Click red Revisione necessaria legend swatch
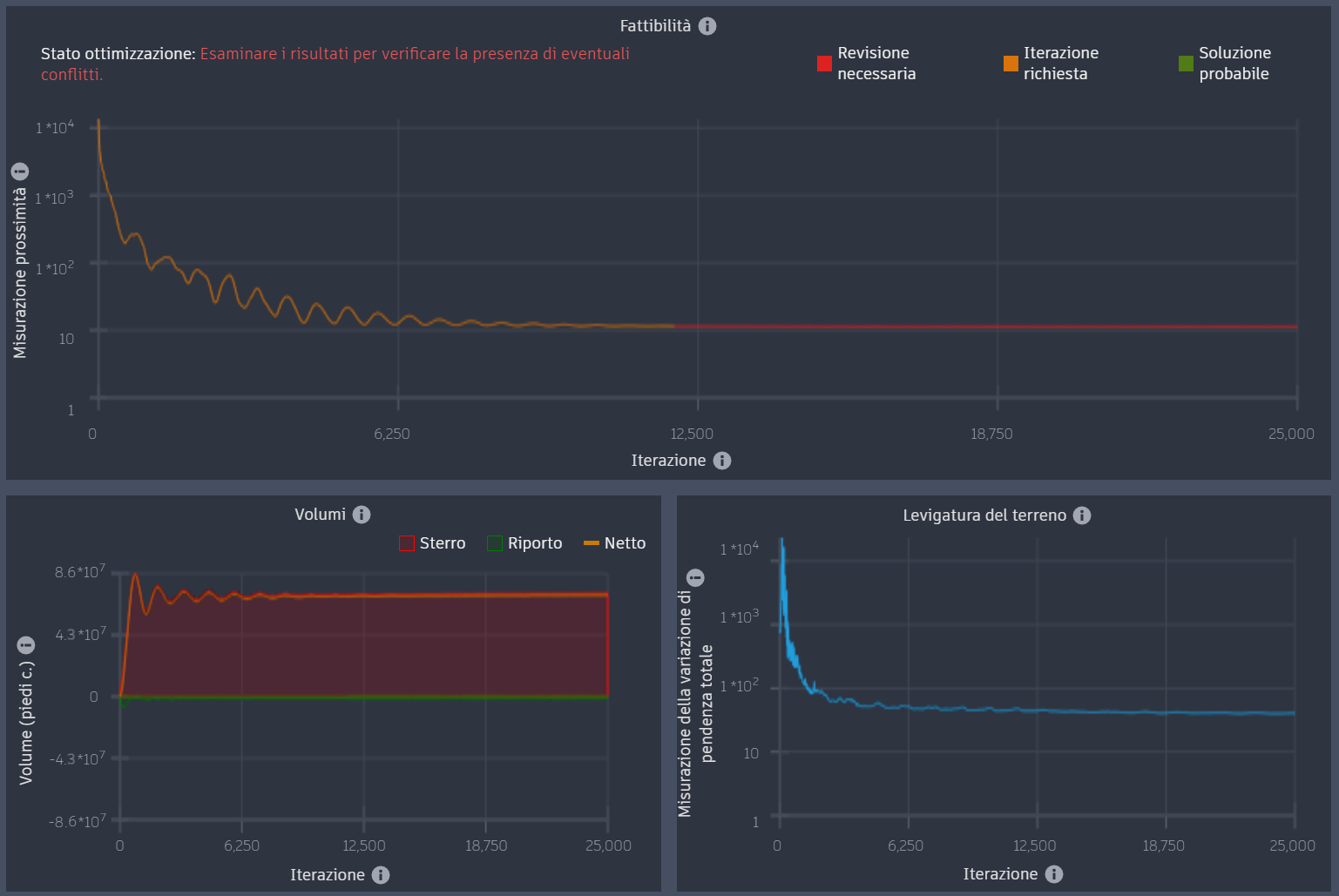The image size is (1339, 896). [824, 64]
